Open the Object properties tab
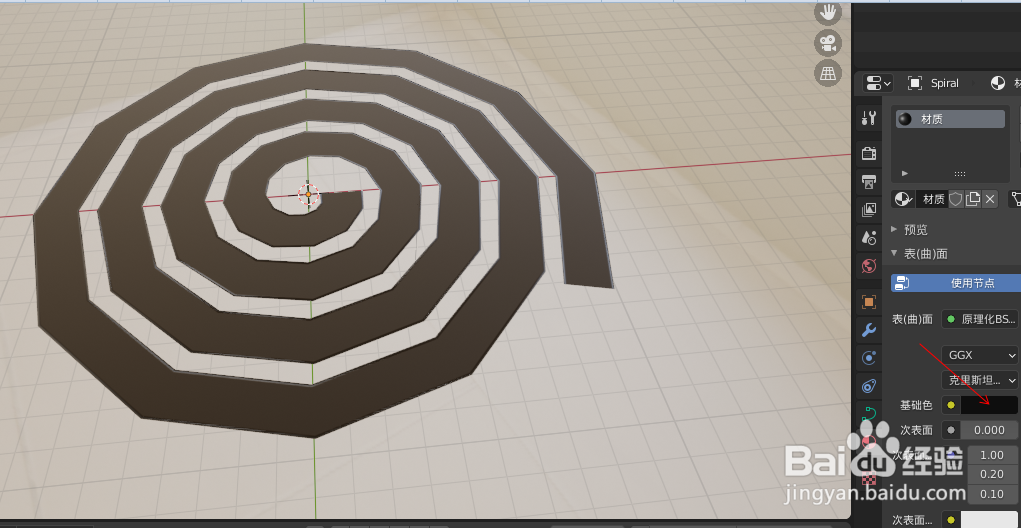 pos(869,301)
